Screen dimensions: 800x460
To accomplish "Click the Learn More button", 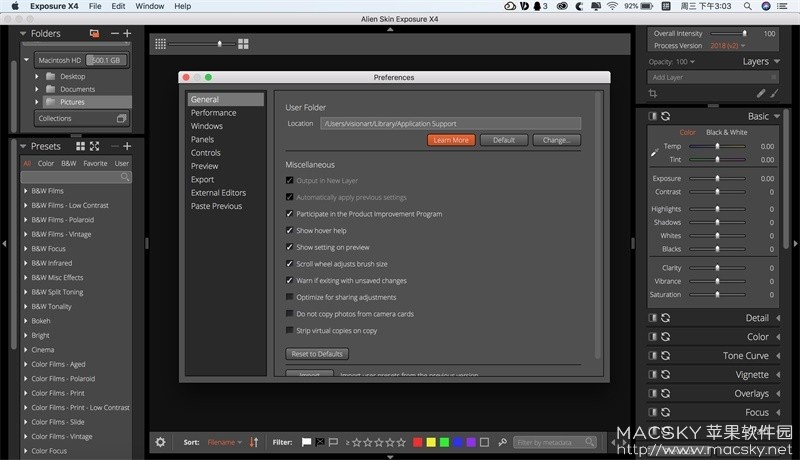I will 451,140.
